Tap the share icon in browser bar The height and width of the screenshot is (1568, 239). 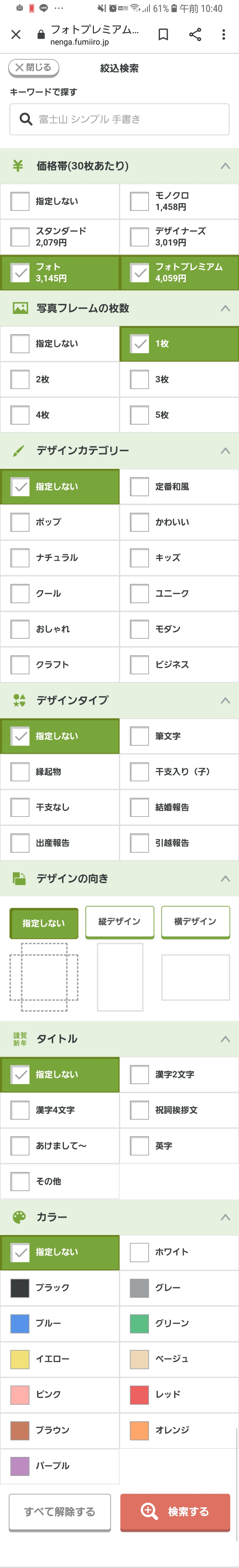click(x=195, y=35)
